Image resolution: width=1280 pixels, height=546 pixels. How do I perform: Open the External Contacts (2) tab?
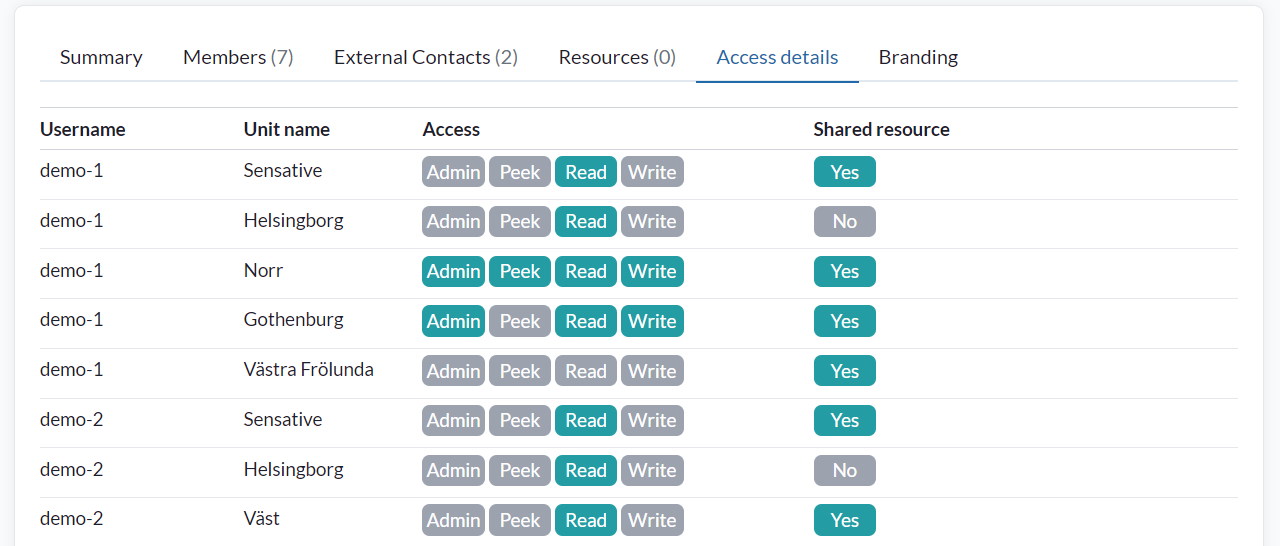426,57
